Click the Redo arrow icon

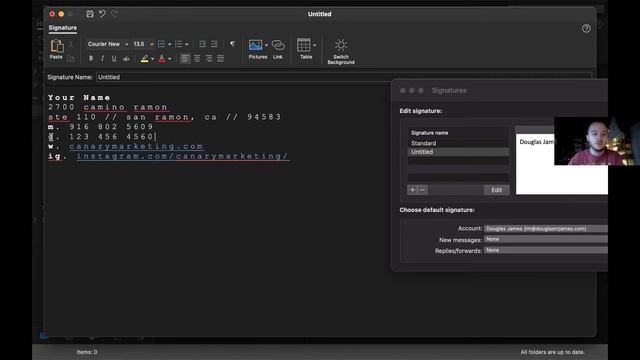coord(114,14)
